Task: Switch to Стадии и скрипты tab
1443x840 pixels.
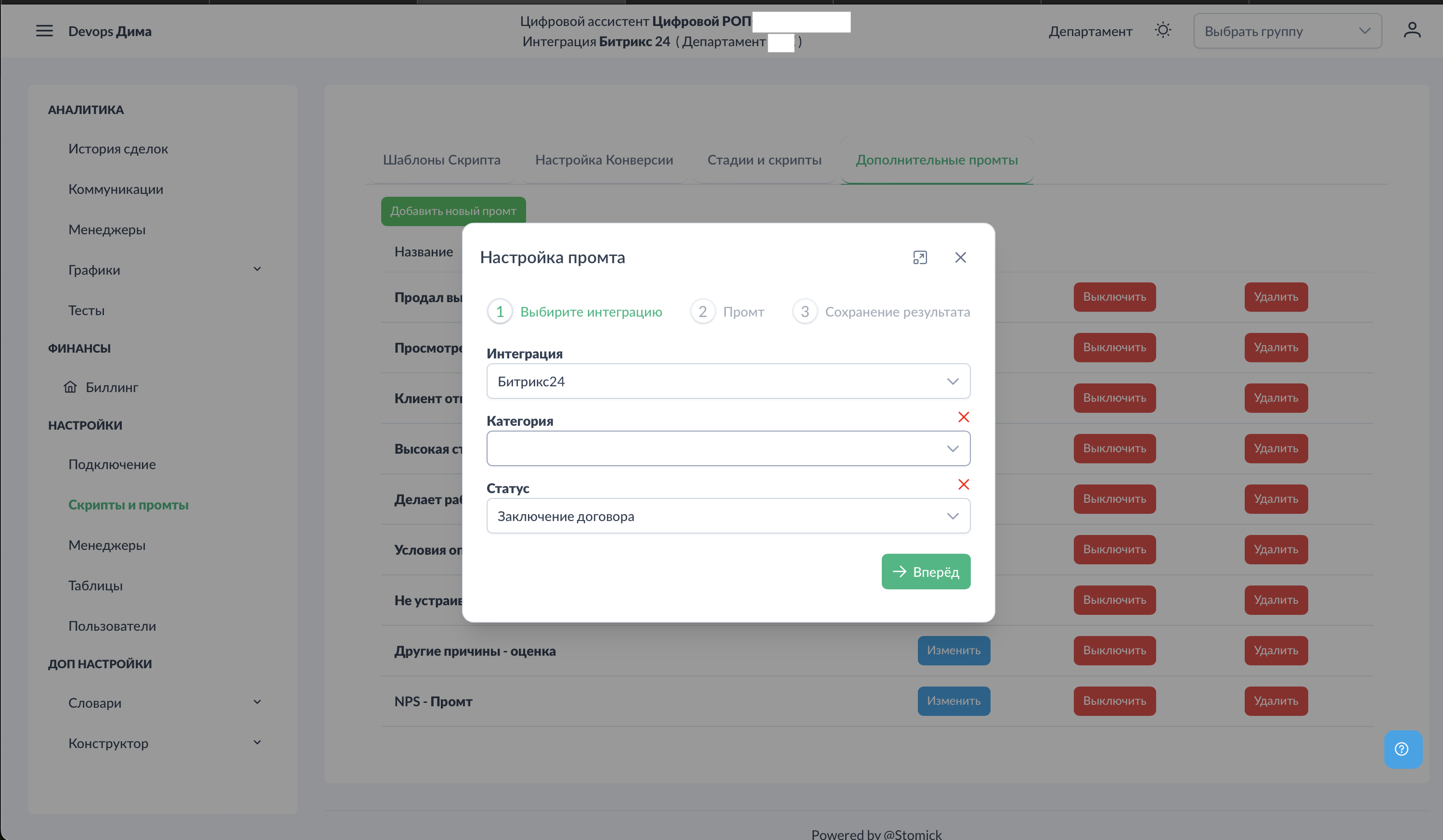Action: click(764, 160)
